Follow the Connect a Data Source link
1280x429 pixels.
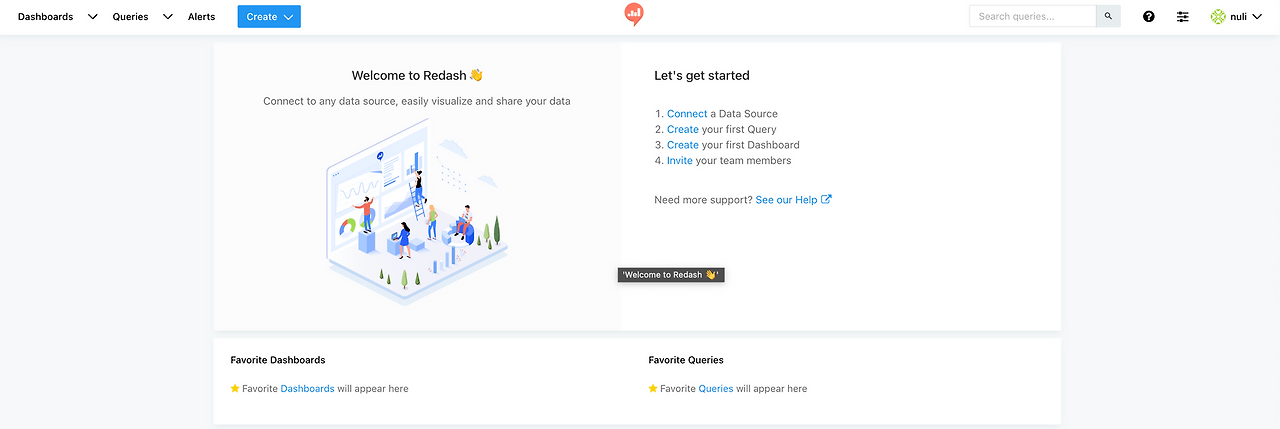[687, 114]
